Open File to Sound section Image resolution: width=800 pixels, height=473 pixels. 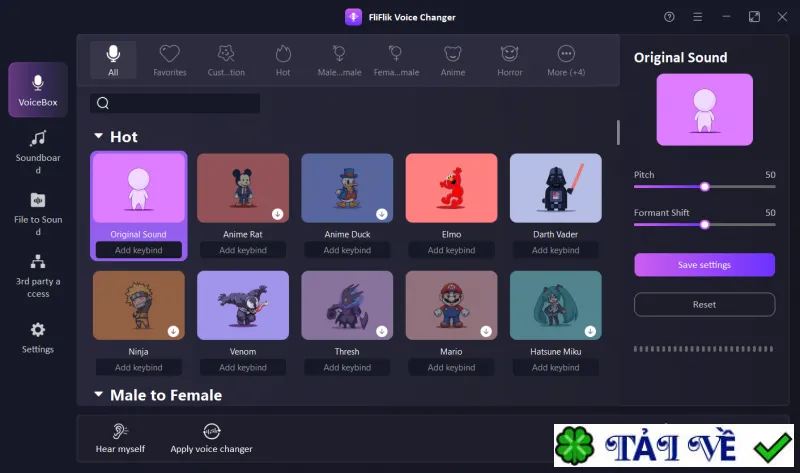click(x=38, y=214)
